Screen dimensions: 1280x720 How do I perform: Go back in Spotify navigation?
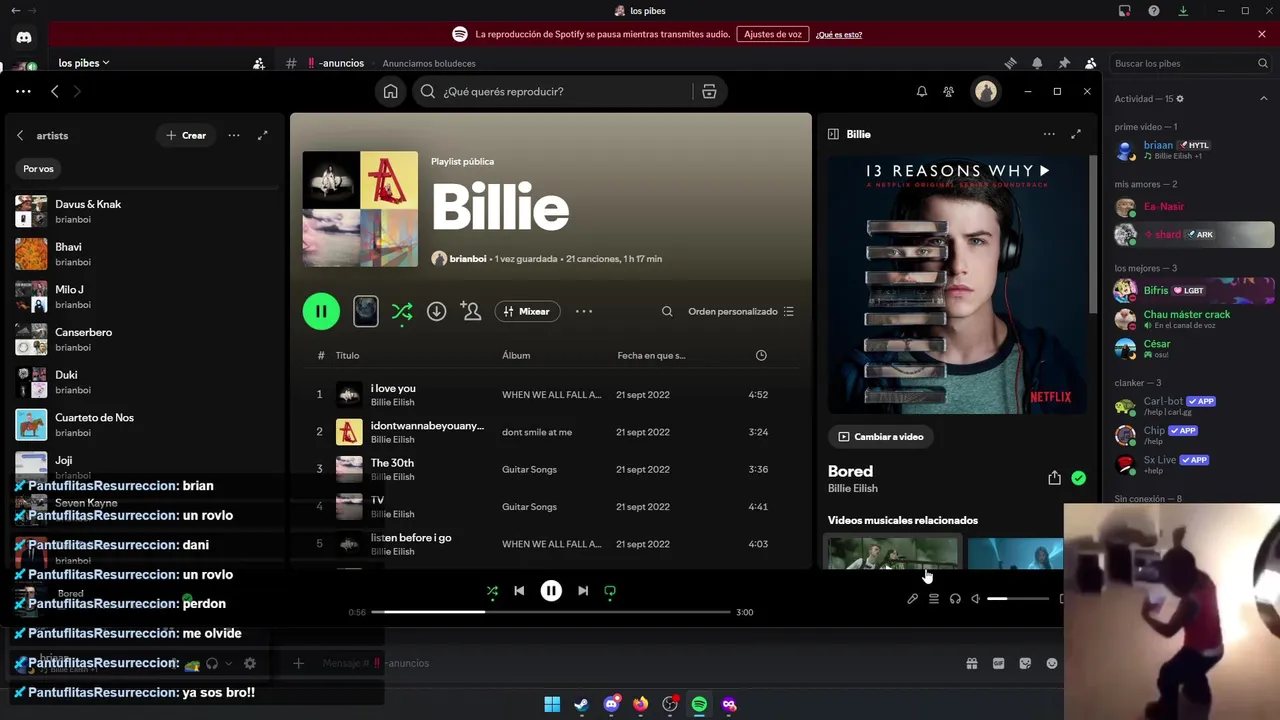click(x=55, y=91)
